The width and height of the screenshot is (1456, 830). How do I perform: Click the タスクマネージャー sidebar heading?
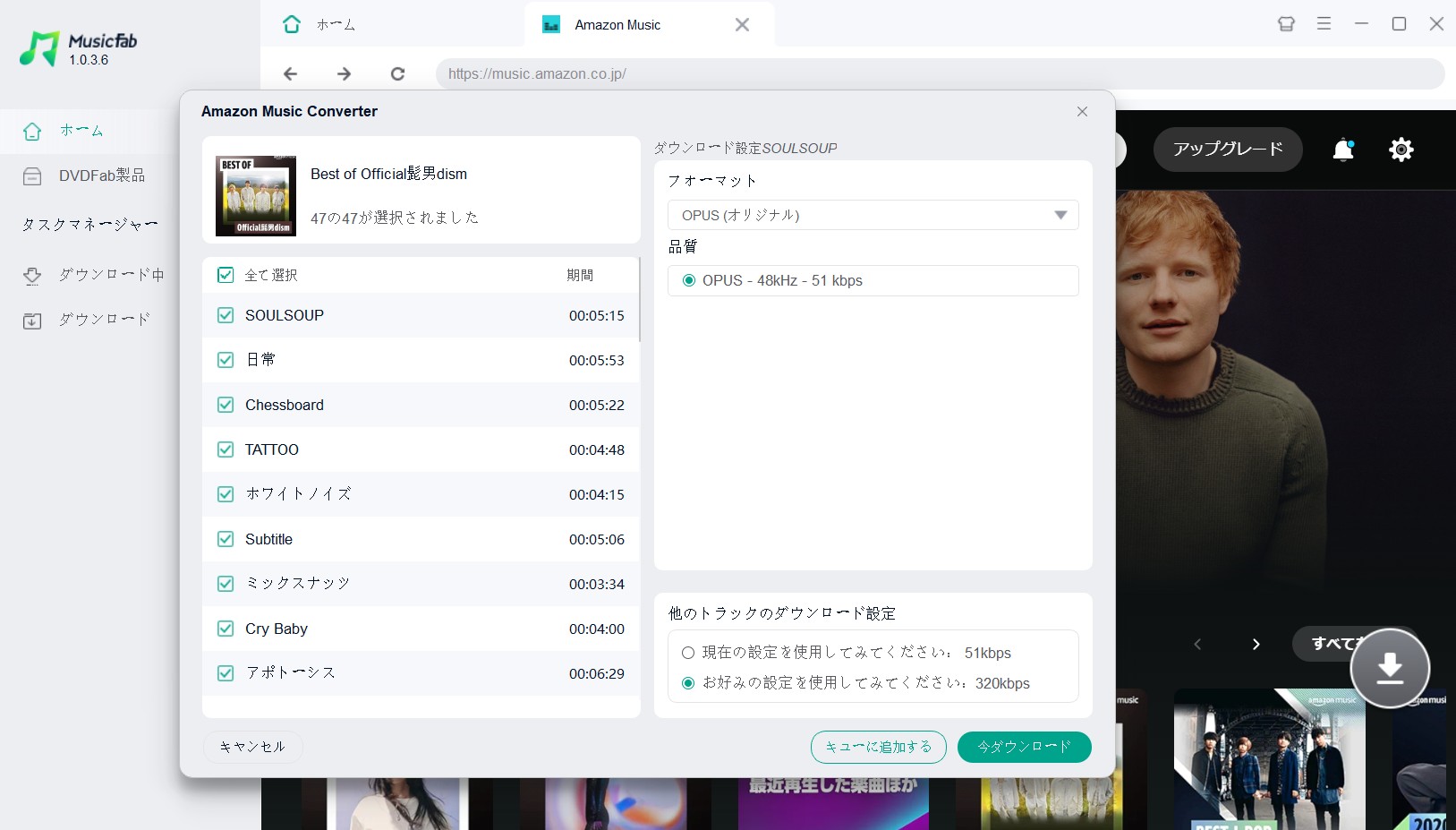[x=89, y=225]
